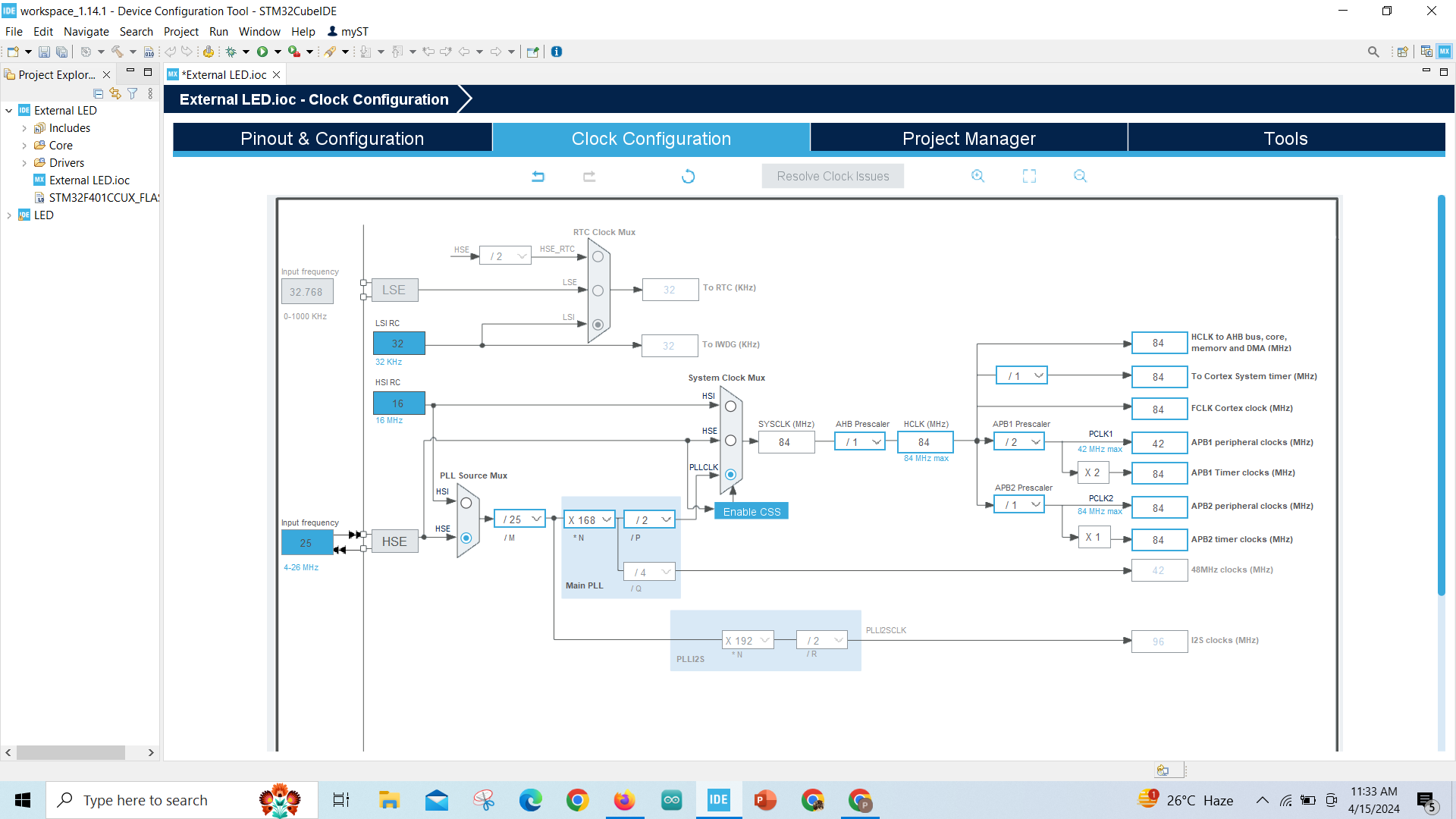
Task: Click the zoom in magnifier icon
Action: (x=978, y=176)
